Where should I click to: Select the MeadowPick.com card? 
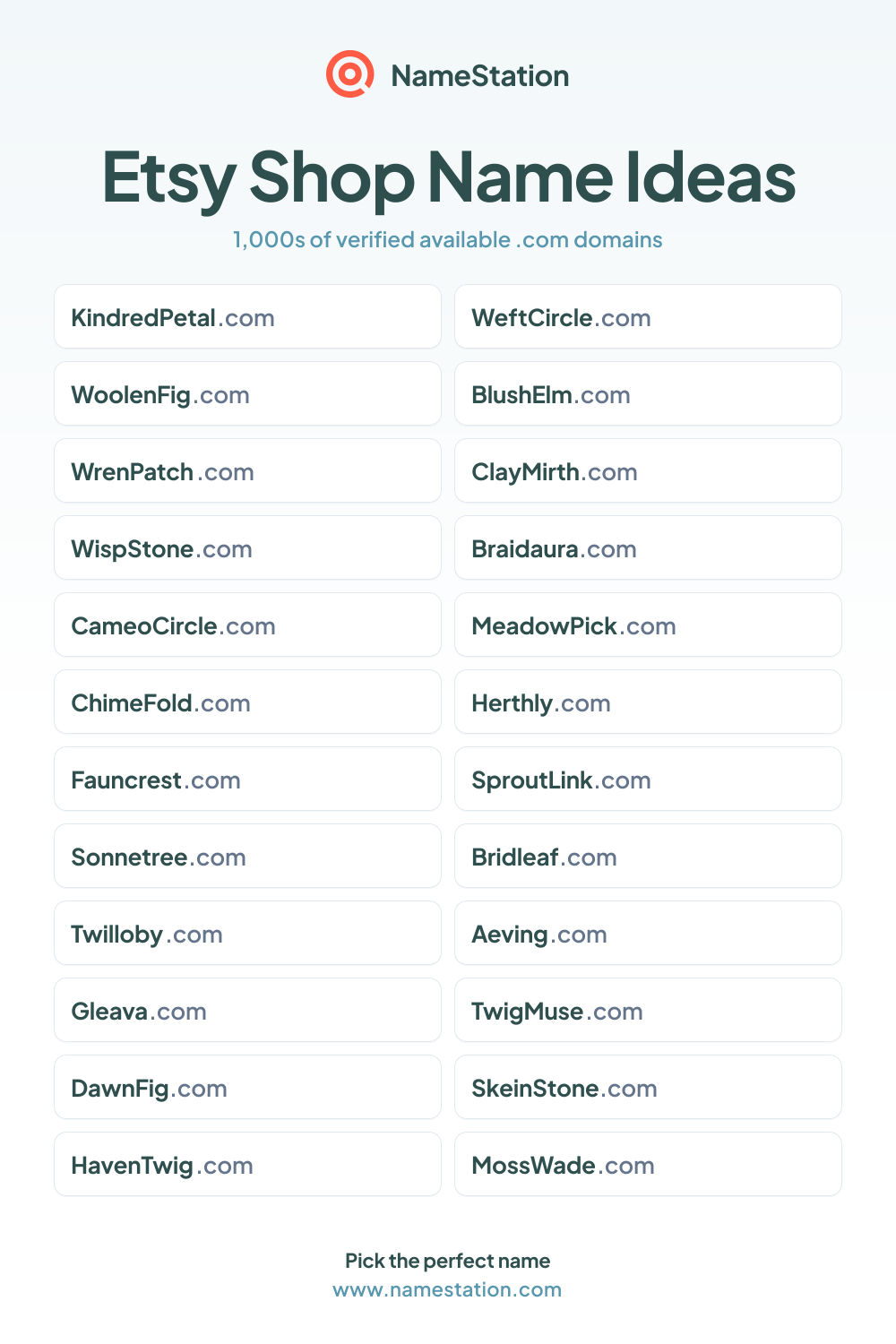pos(648,625)
